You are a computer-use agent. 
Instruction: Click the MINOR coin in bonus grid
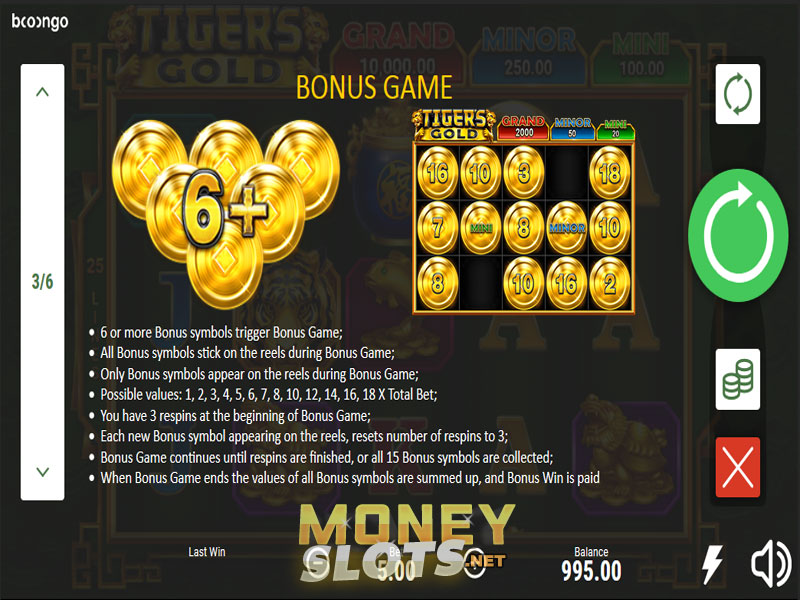[567, 228]
